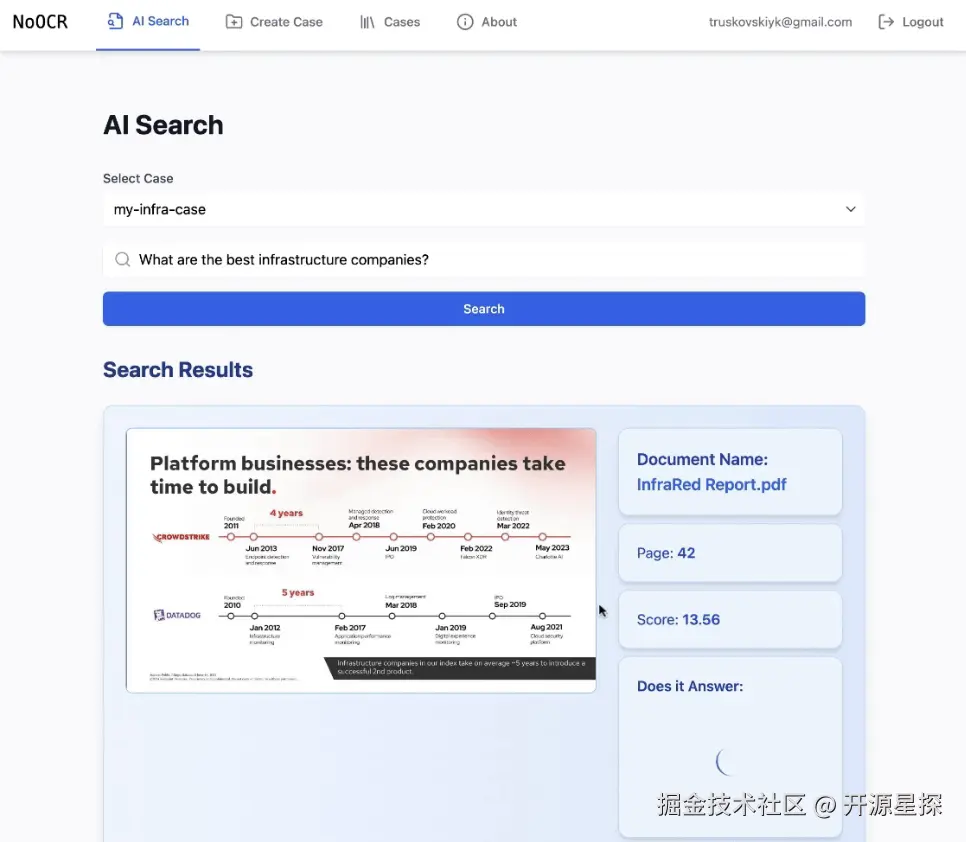
Task: Click the magnifying glass in the search field
Action: click(121, 259)
